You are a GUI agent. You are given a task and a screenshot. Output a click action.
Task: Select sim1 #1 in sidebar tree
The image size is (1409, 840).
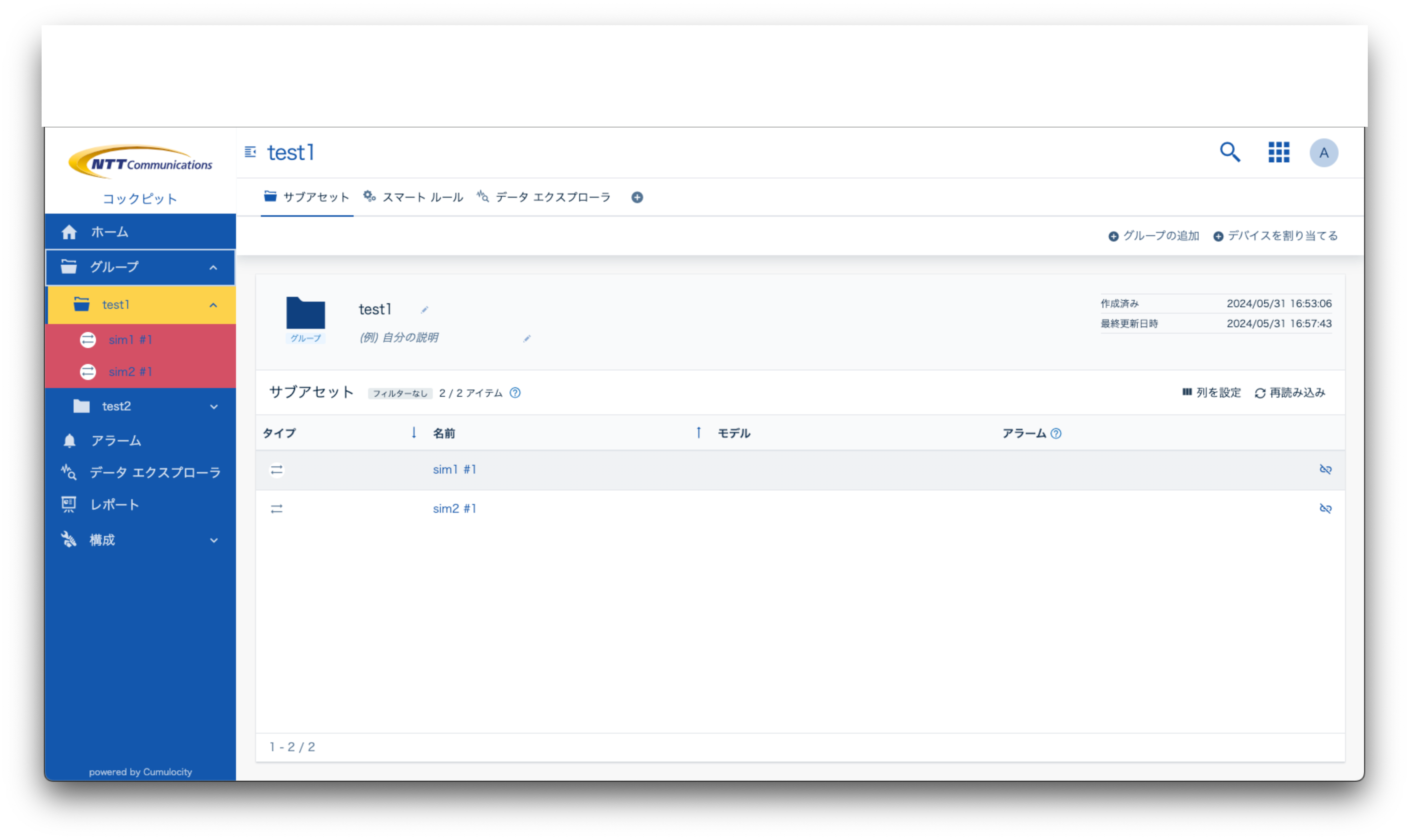[x=140, y=340]
